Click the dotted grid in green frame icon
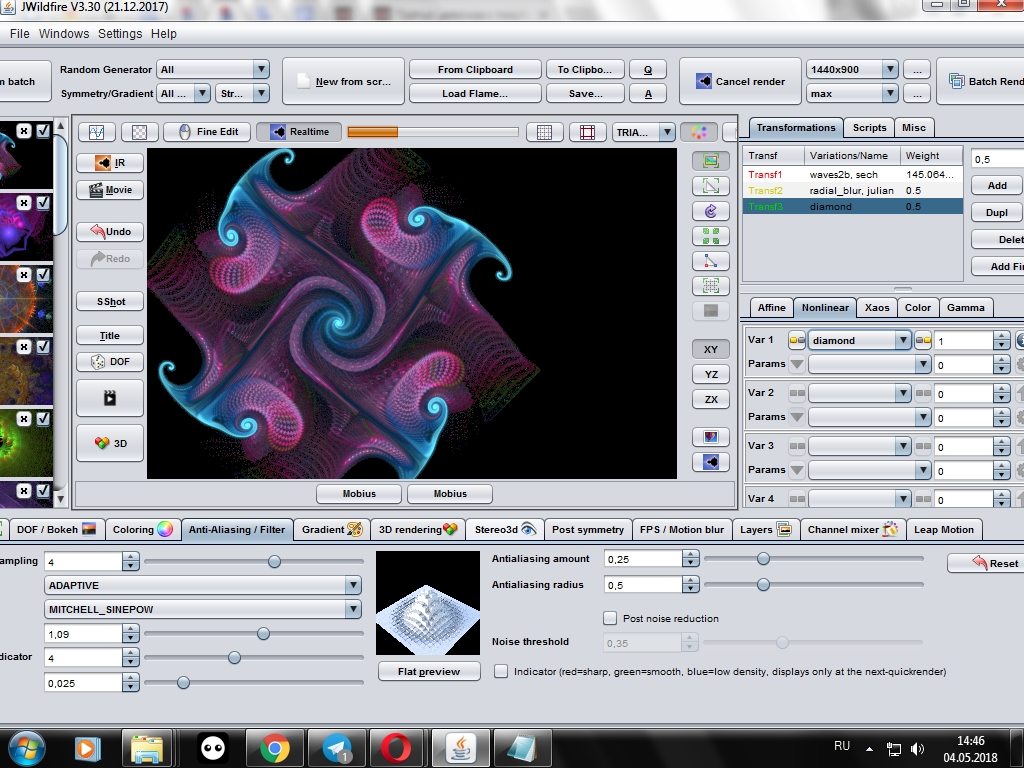This screenshot has width=1024, height=768. tap(711, 286)
